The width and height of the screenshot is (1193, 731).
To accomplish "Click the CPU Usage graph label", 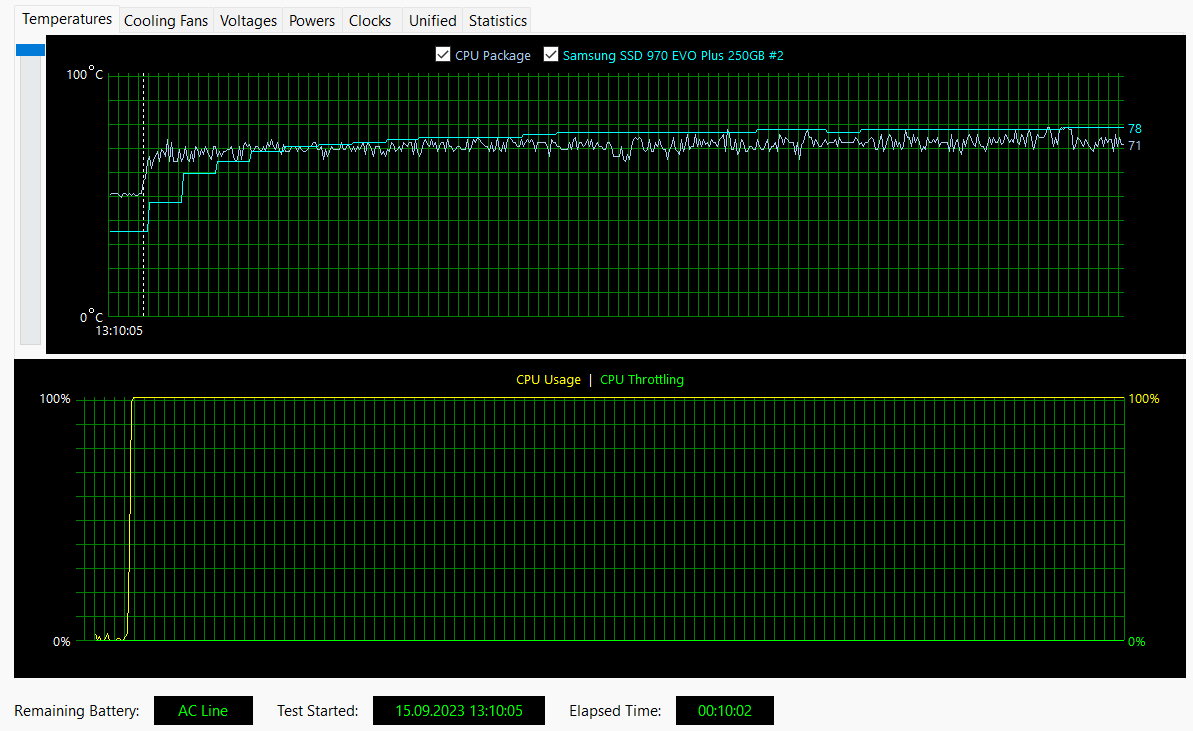I will (548, 380).
